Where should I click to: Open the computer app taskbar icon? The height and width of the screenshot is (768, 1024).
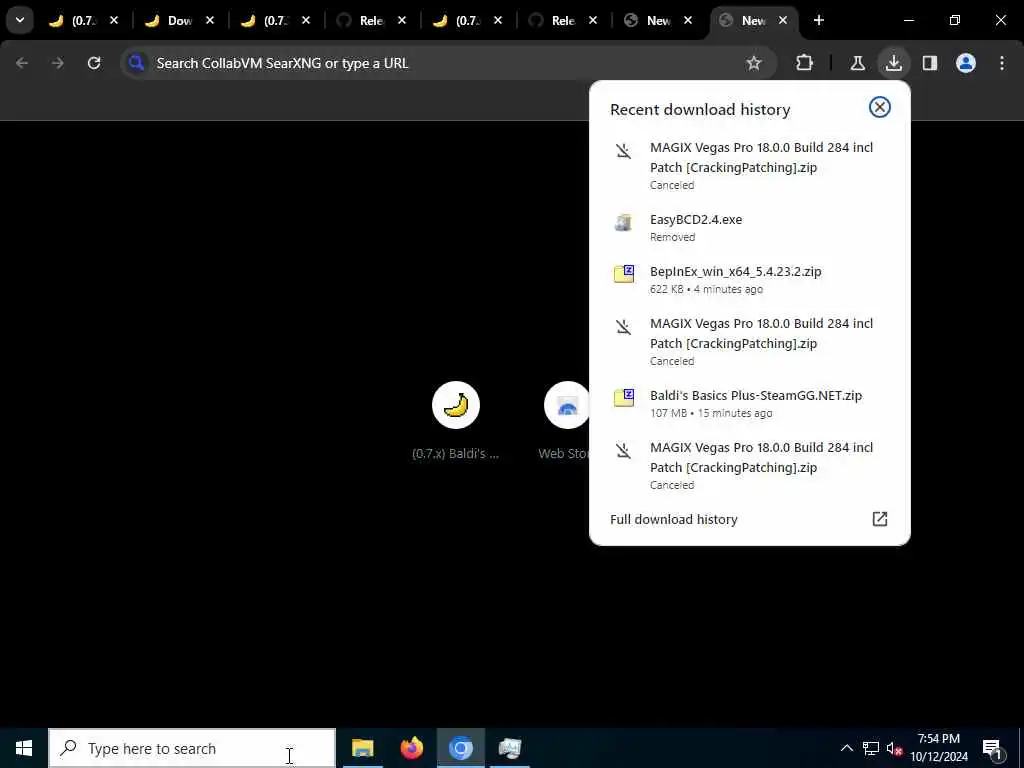[x=509, y=748]
